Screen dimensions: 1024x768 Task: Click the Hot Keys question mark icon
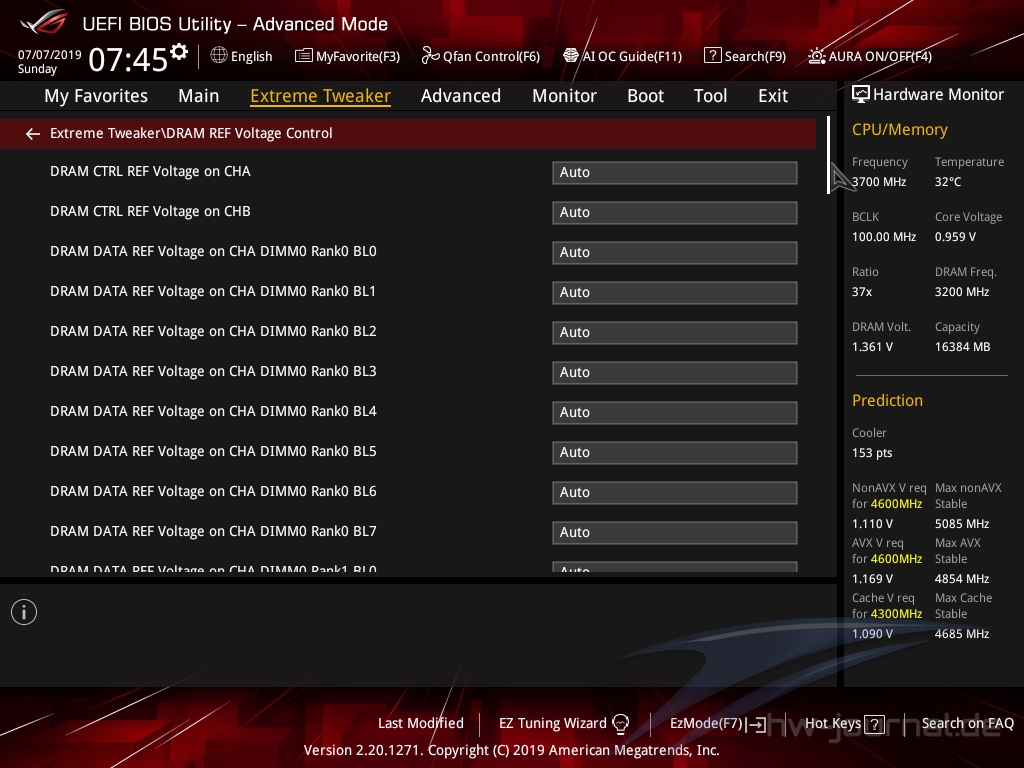874,724
